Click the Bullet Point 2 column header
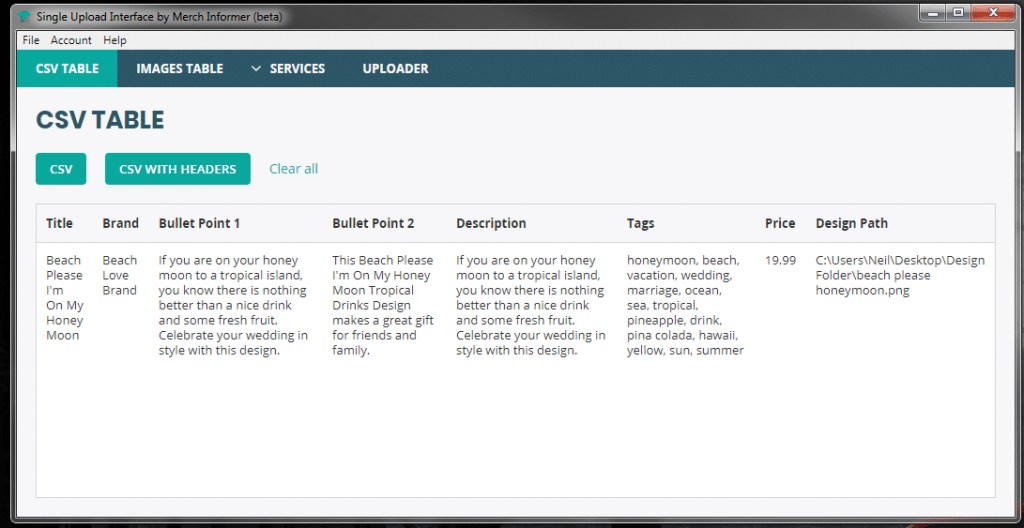1024x528 pixels. [373, 223]
